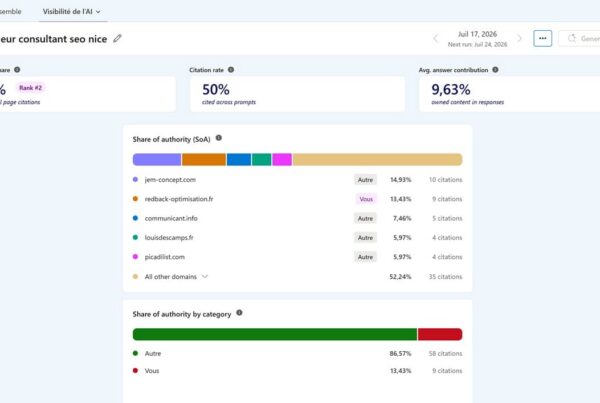Open redback-optimisation.fr domain row
The image size is (600, 403).
tap(297, 199)
